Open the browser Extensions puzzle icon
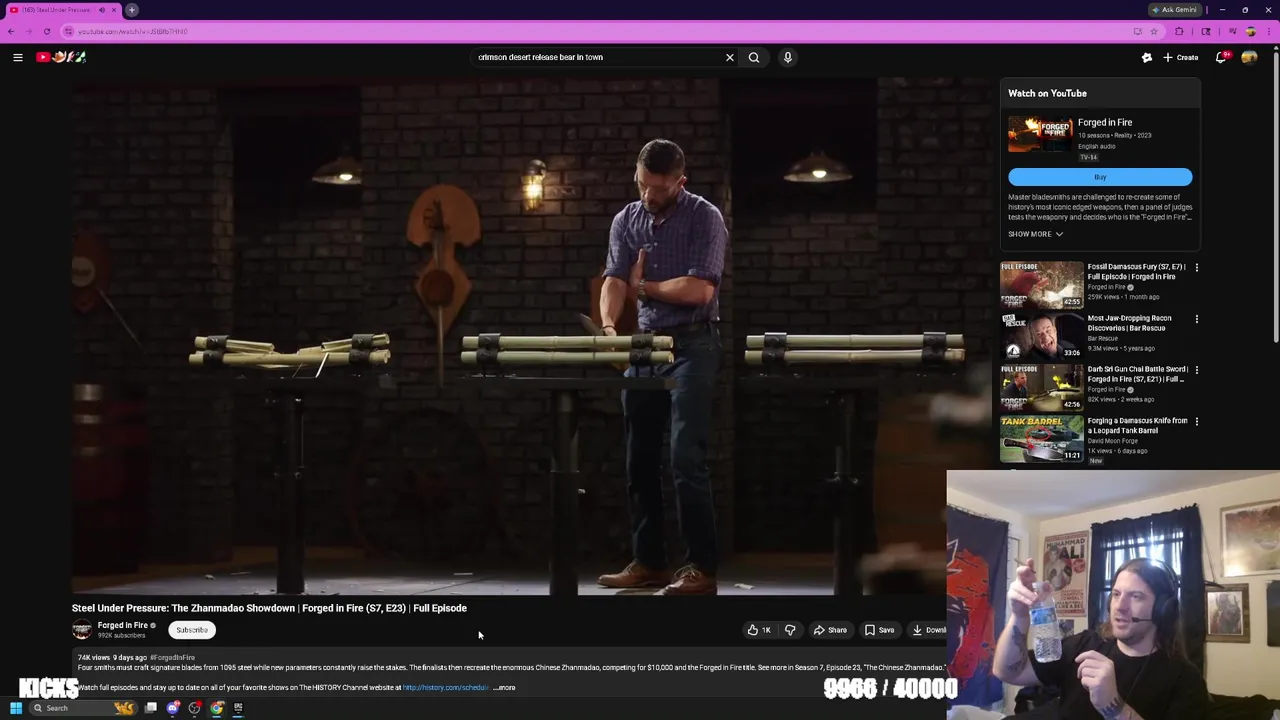The width and height of the screenshot is (1280, 720). (x=1179, y=31)
